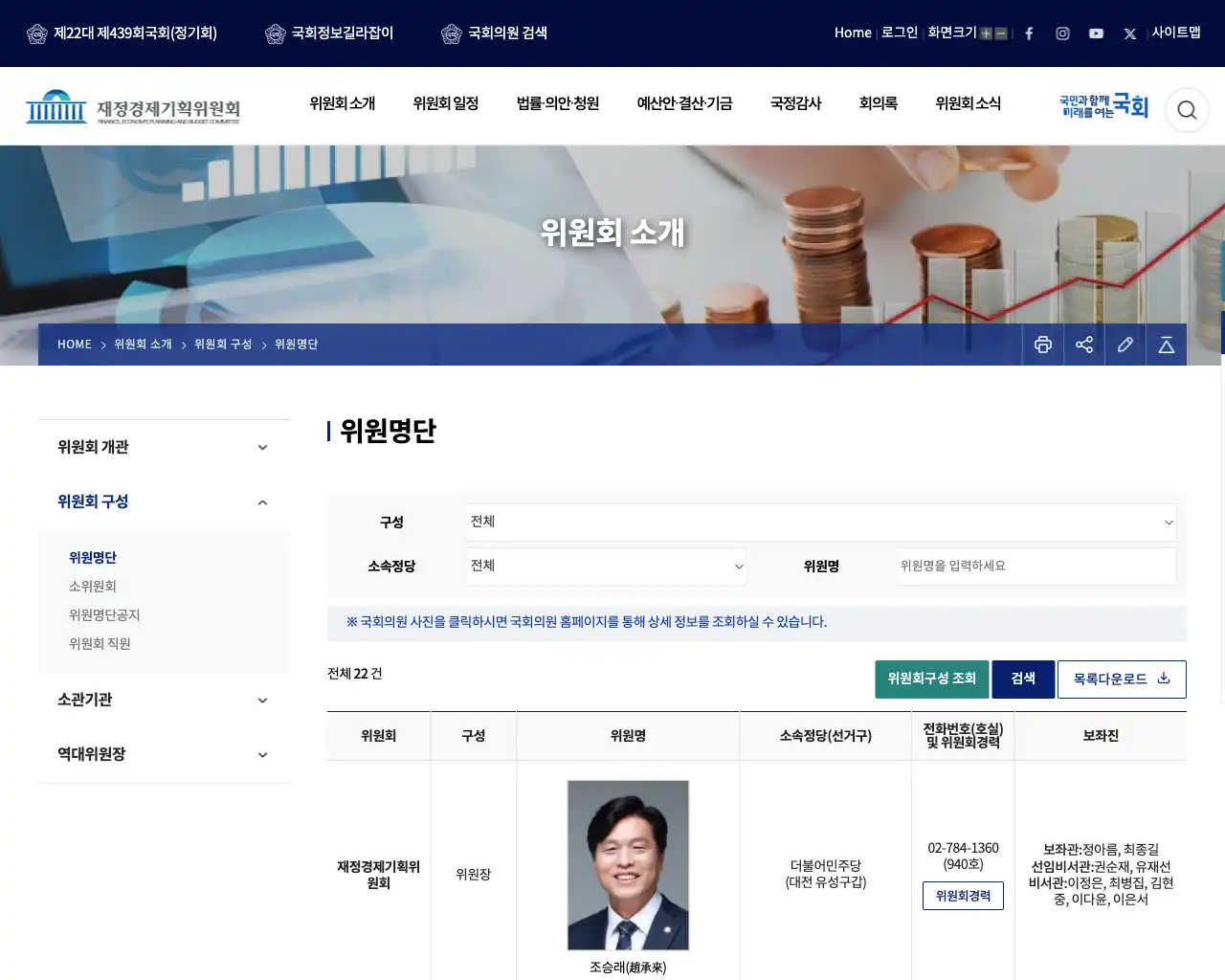1225x980 pixels.
Task: Go to Home link in top bar
Action: pyautogui.click(x=853, y=33)
